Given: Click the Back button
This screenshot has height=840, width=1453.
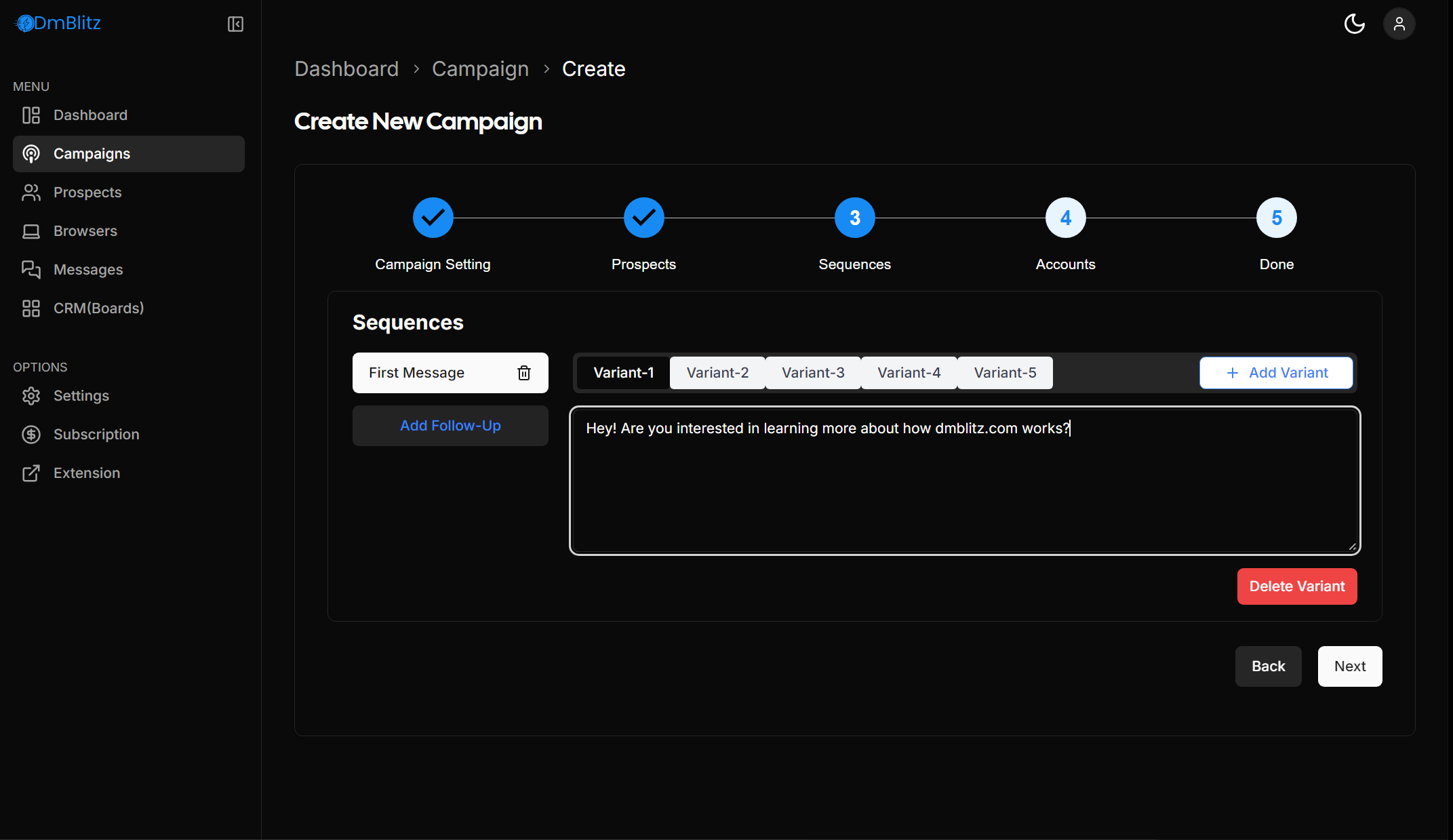Looking at the screenshot, I should 1268,666.
